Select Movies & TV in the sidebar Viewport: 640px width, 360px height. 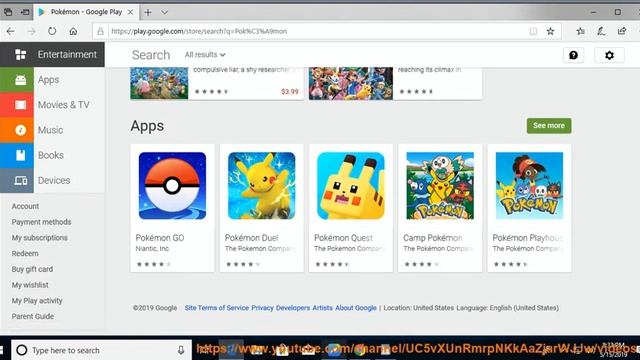64,105
